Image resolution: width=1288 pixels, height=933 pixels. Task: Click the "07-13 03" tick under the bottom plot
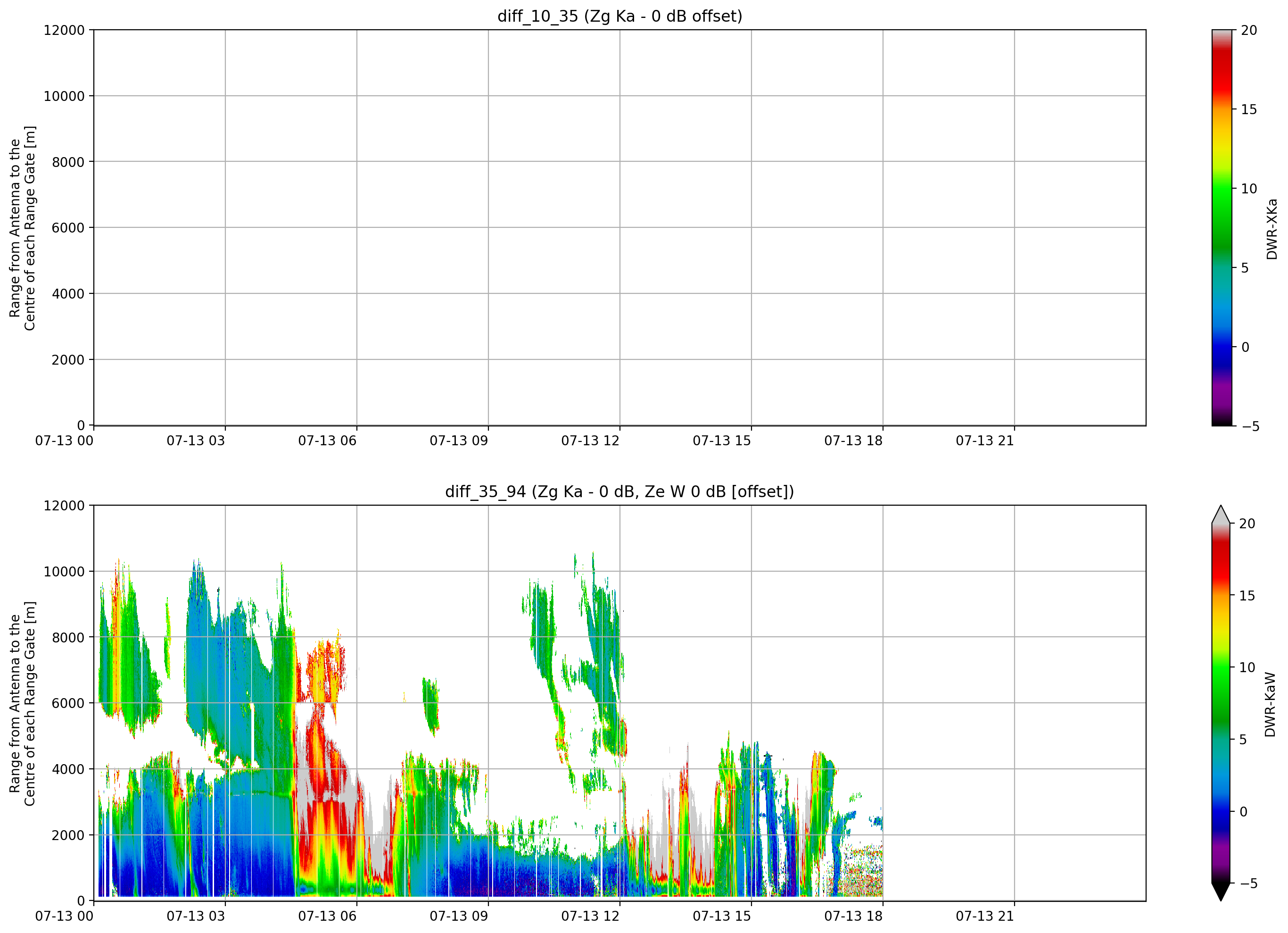196,916
